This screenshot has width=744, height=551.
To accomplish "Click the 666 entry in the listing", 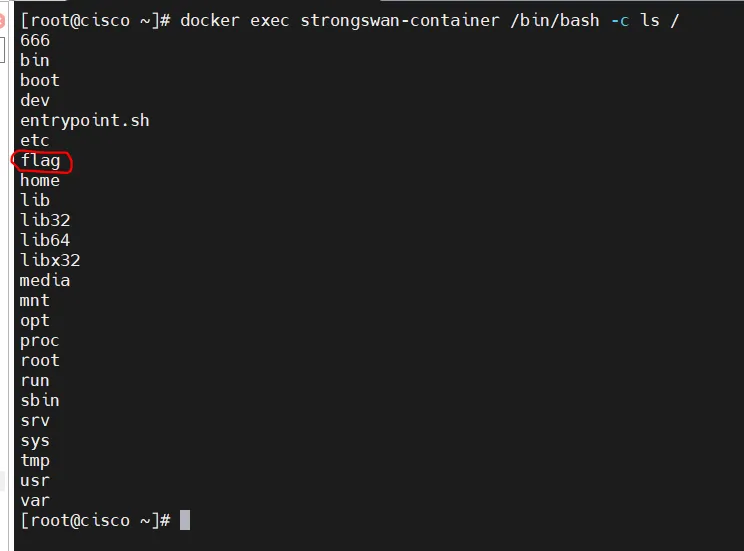I will [x=35, y=40].
